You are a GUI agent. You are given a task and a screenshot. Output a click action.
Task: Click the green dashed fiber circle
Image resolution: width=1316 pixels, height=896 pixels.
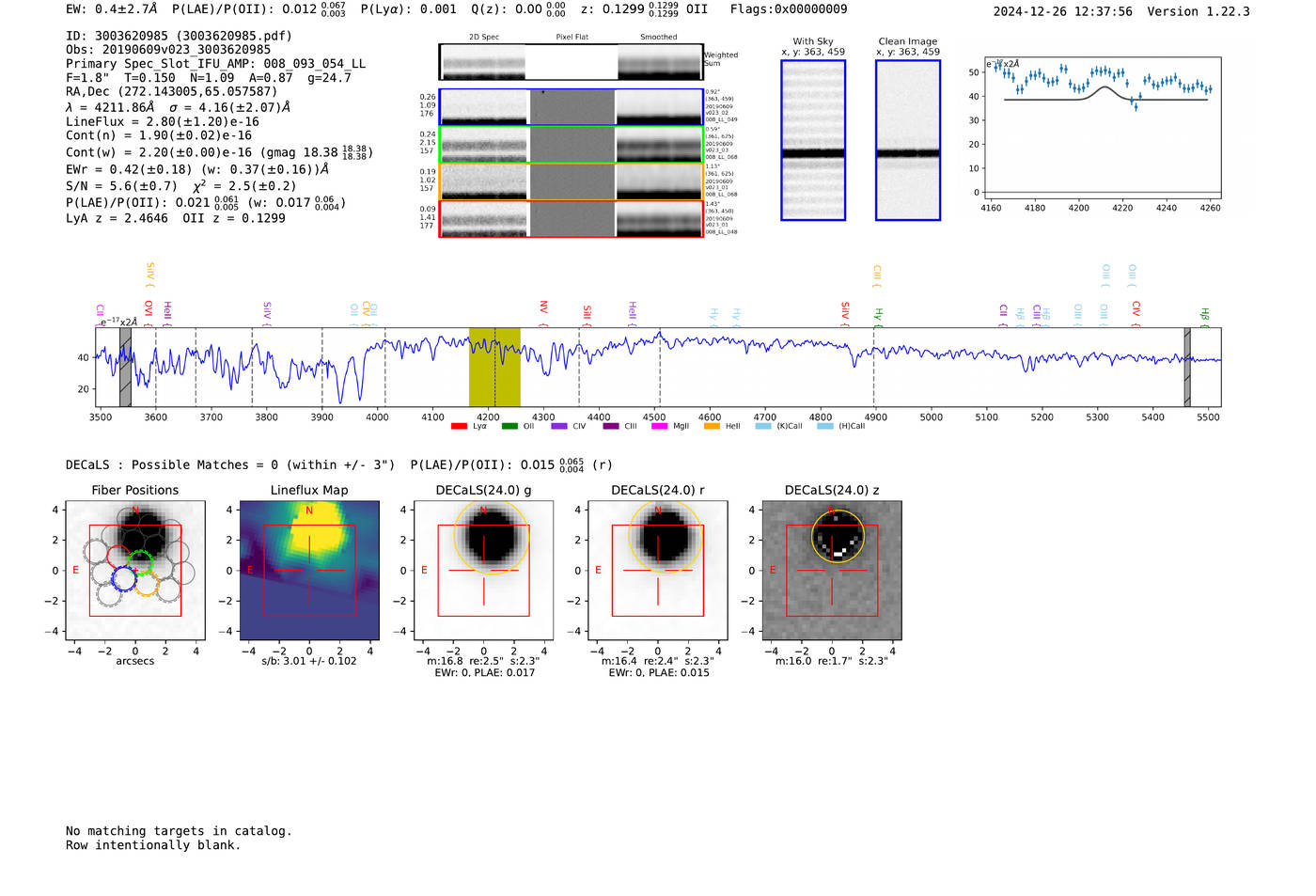coord(140,563)
